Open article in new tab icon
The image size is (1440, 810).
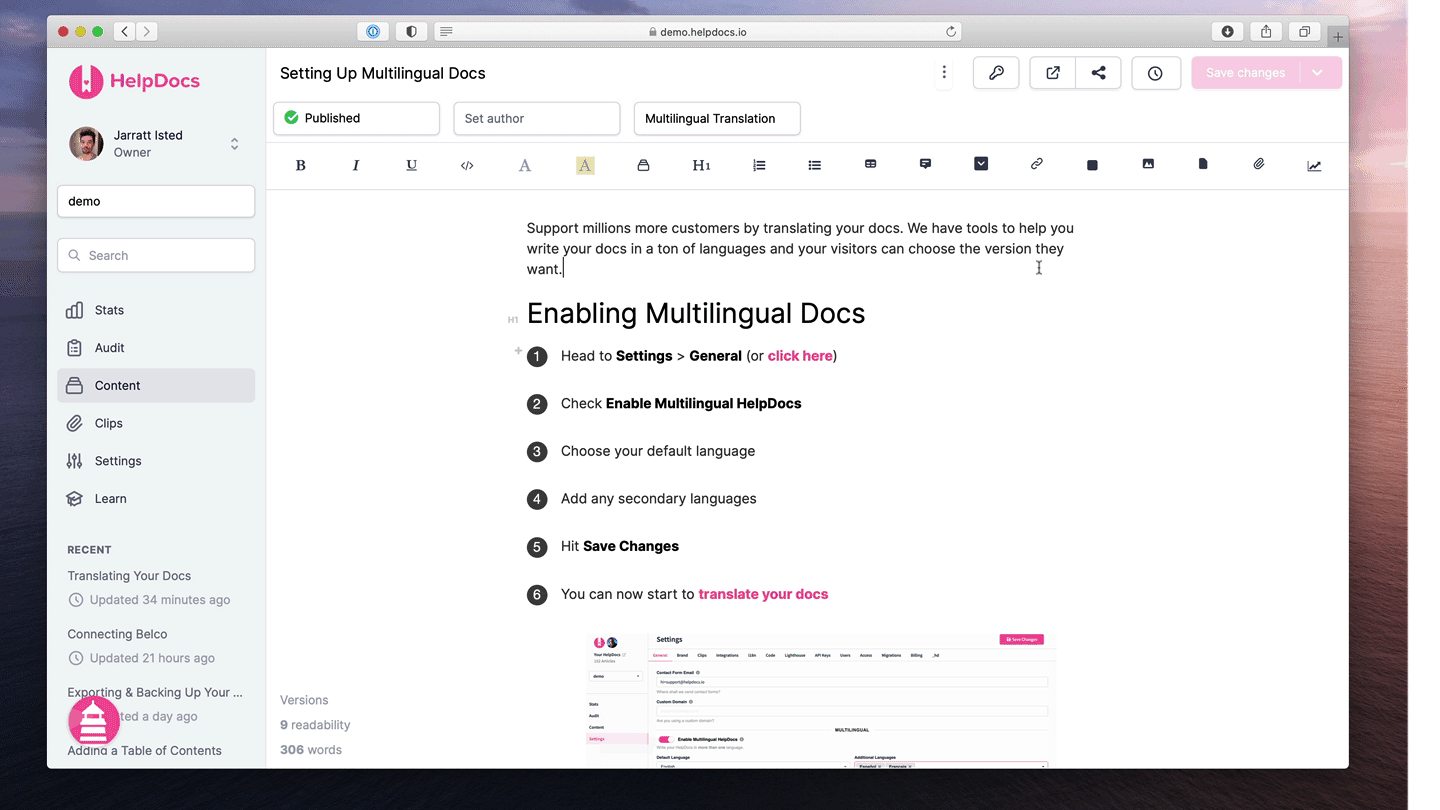click(1053, 73)
